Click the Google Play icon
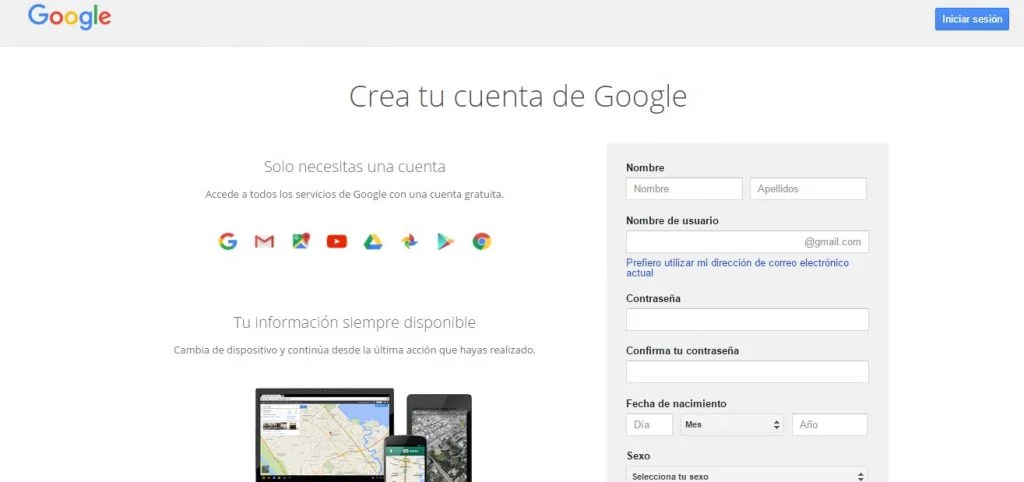 445,242
